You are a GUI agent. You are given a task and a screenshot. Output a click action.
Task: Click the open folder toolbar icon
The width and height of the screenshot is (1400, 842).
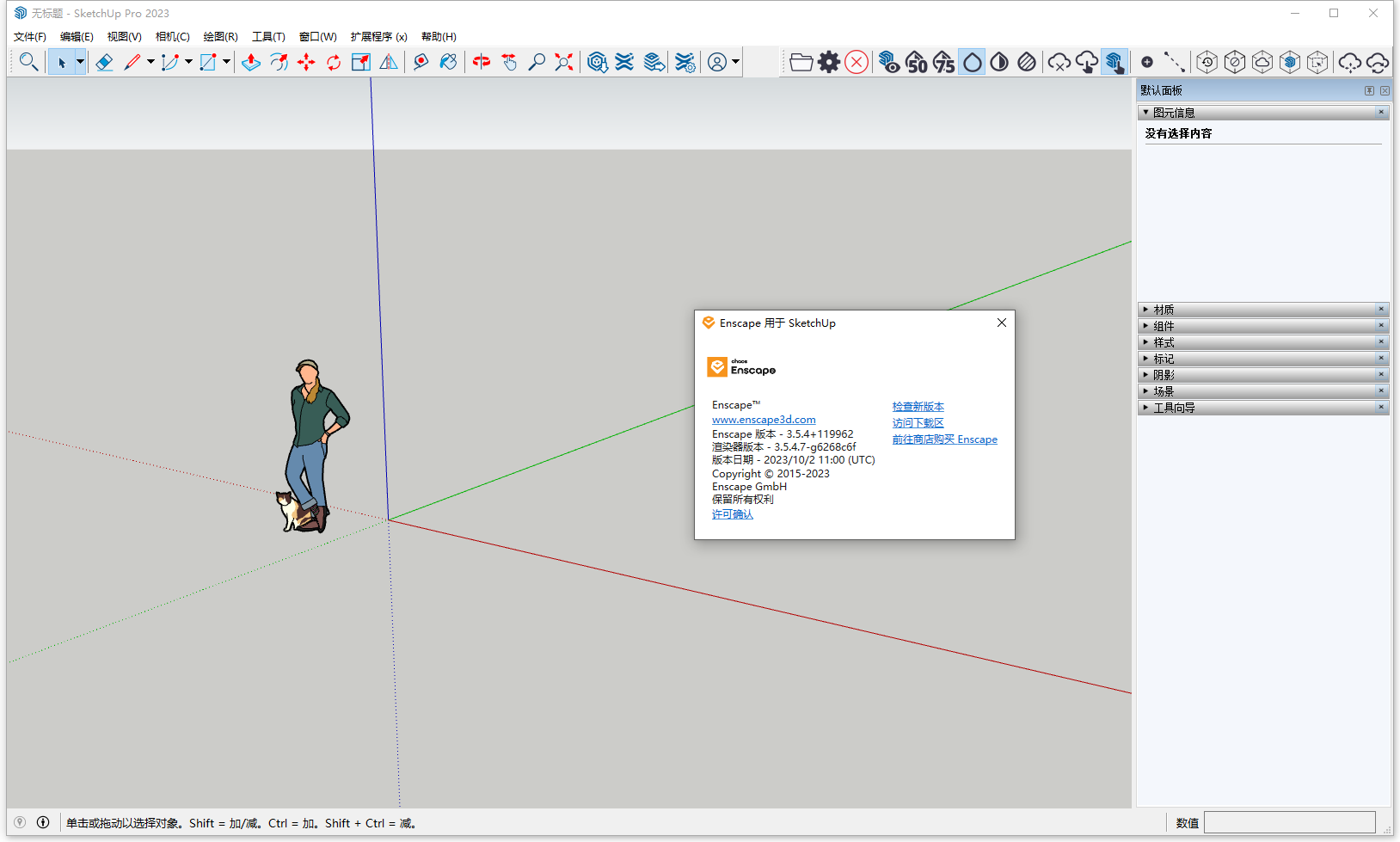[x=801, y=62]
